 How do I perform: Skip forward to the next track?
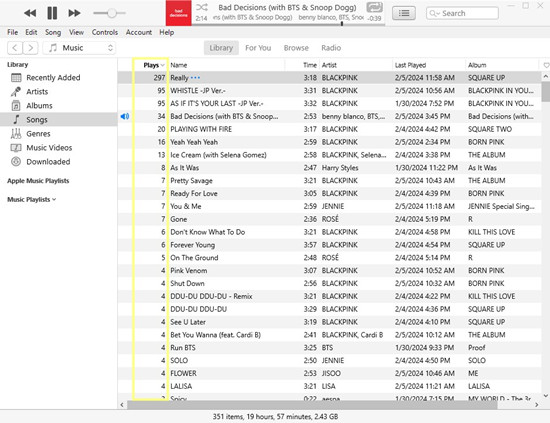74,13
